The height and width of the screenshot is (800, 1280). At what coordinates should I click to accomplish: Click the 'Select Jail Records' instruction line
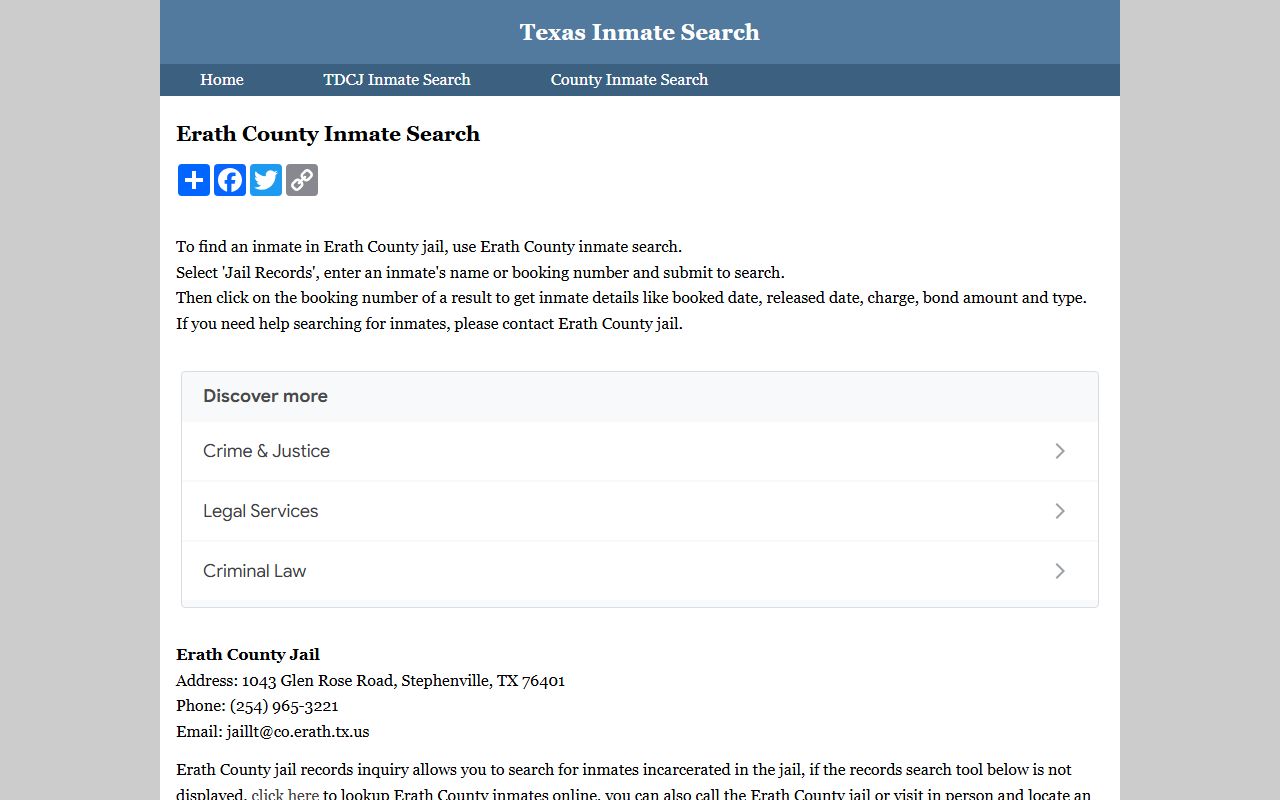coord(480,273)
